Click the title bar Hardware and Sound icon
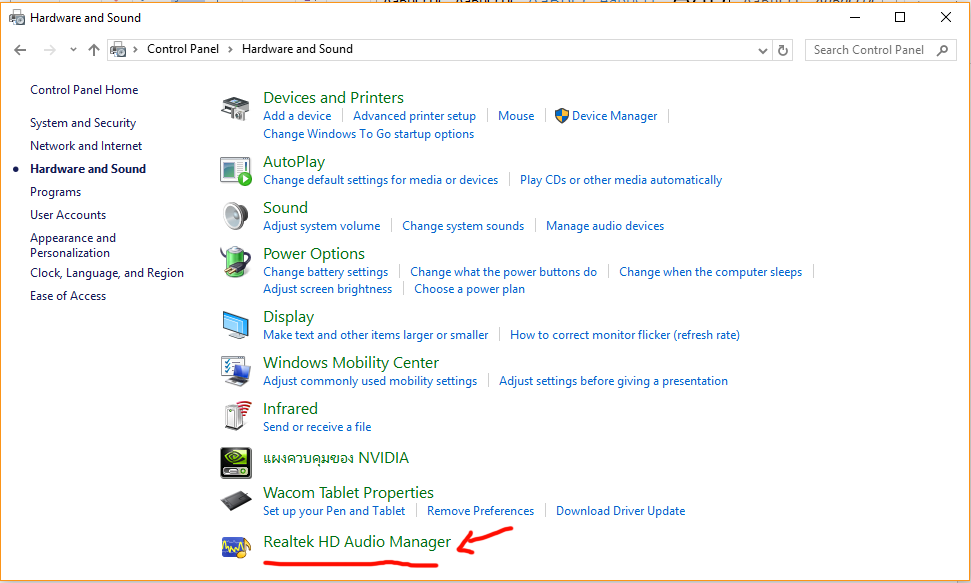 [x=17, y=17]
